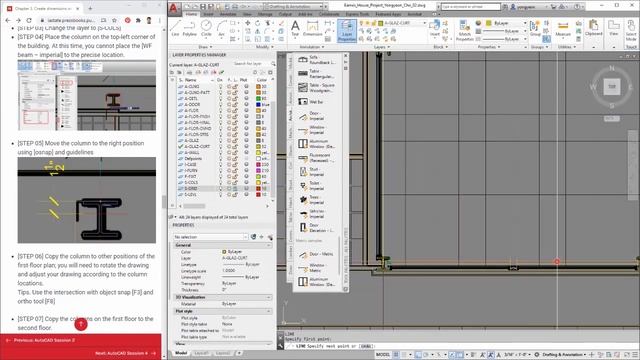Click red scroll-to-top button on webpage

[x=81, y=324]
